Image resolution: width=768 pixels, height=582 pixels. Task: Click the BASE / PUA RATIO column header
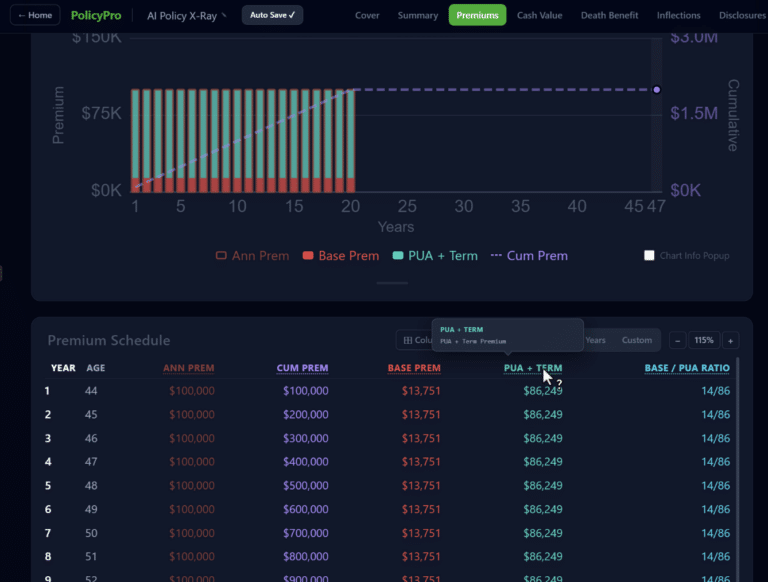[x=686, y=368]
